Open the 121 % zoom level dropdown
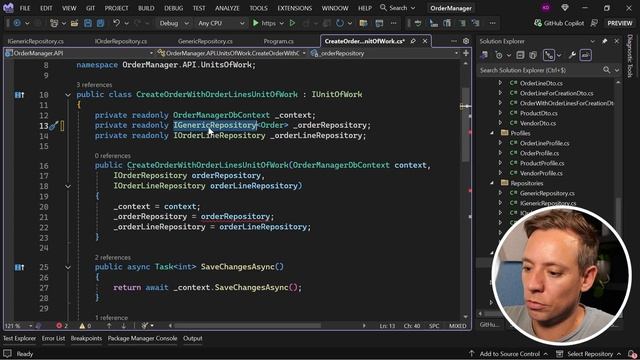640x360 pixels. pyautogui.click(x=18, y=326)
